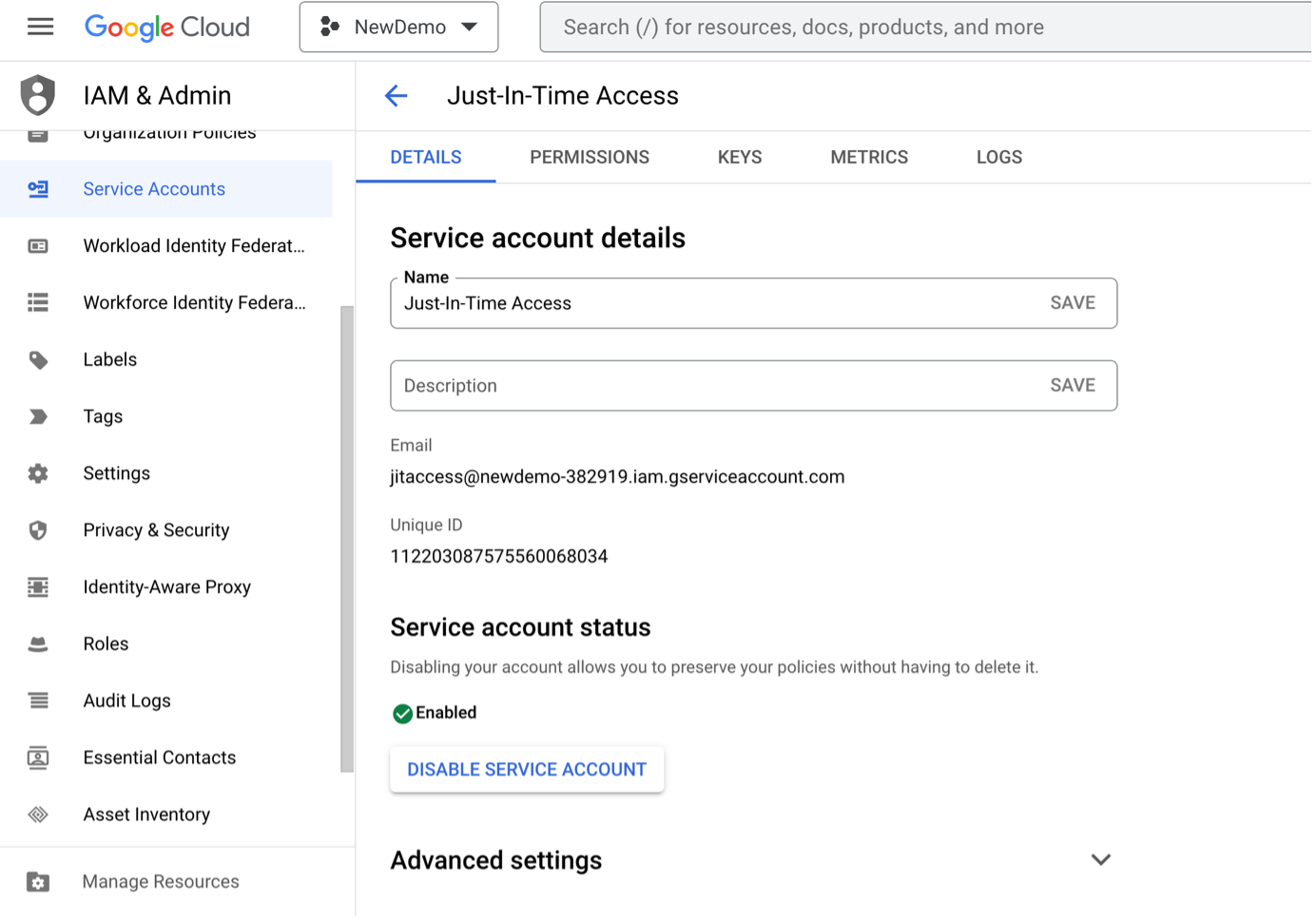Image resolution: width=1316 pixels, height=920 pixels.
Task: Click the Settings gear icon in sidebar
Action: pyautogui.click(x=38, y=473)
